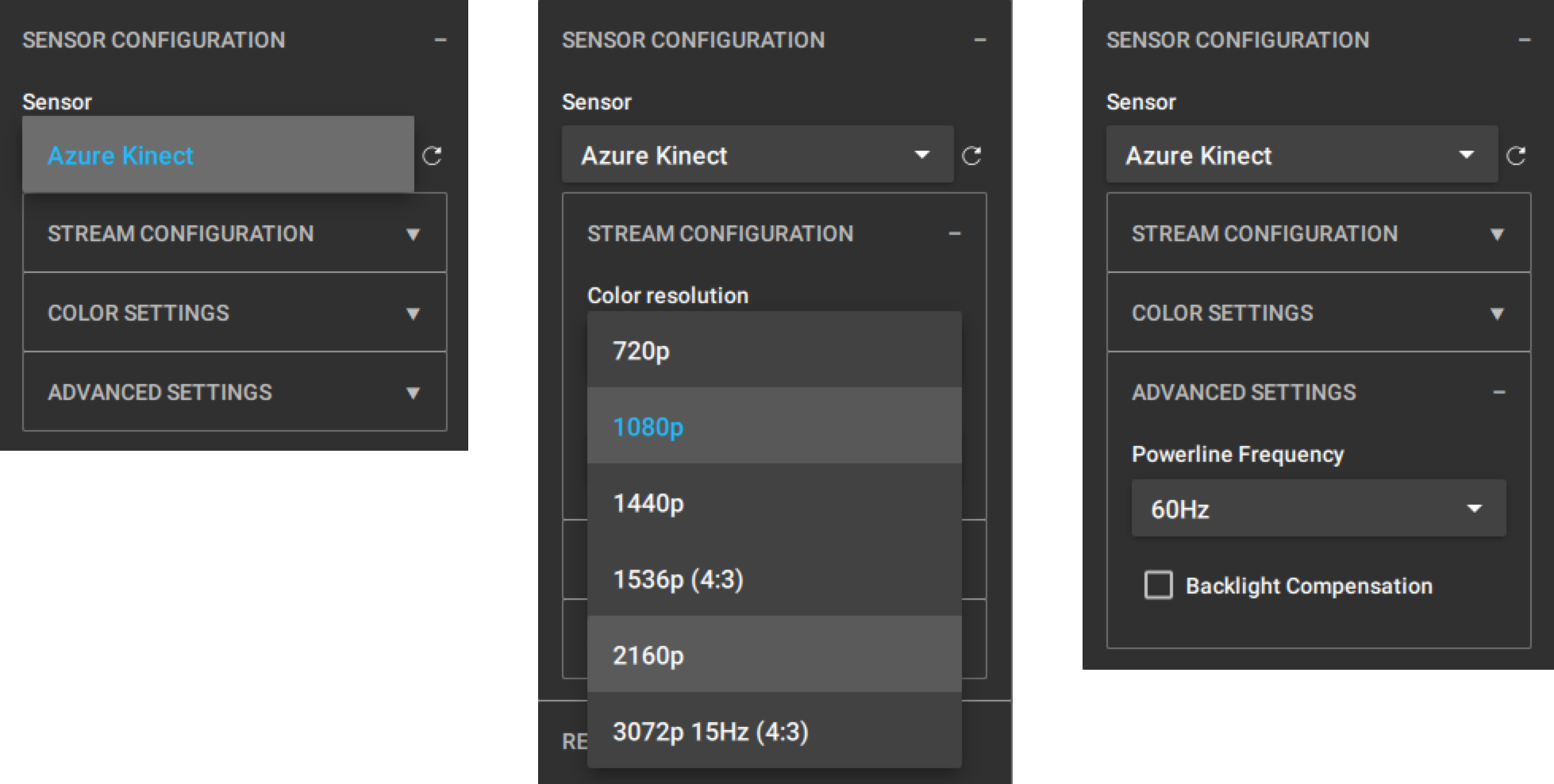Enable the Backlight Compensation checkbox
This screenshot has width=1554, height=784.
[x=1158, y=586]
